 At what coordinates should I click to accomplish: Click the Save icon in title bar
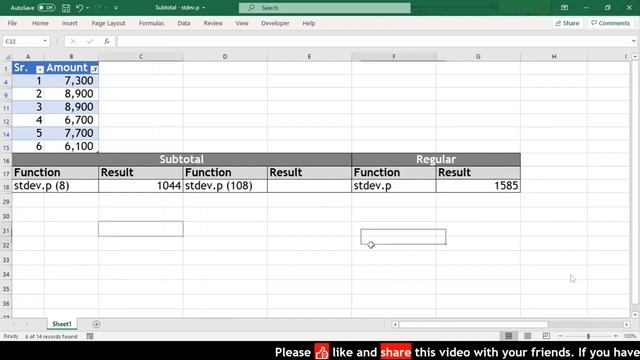66,8
